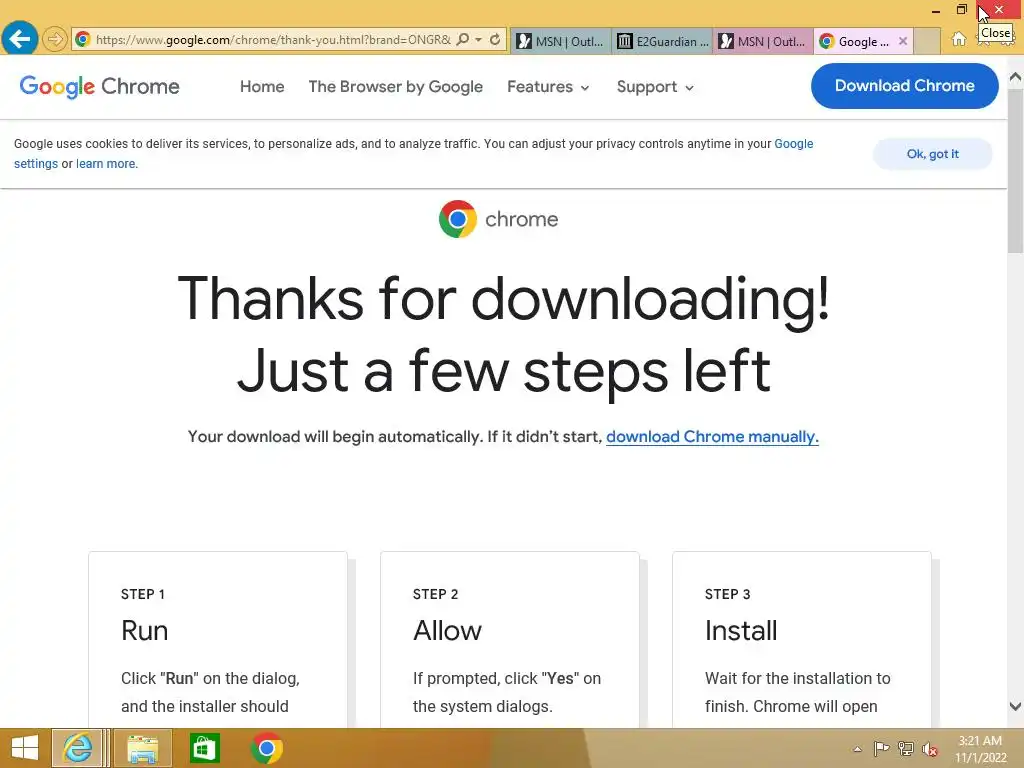1024x768 pixels.
Task: Click the STEP 1 label in the Run card
Action: click(143, 594)
